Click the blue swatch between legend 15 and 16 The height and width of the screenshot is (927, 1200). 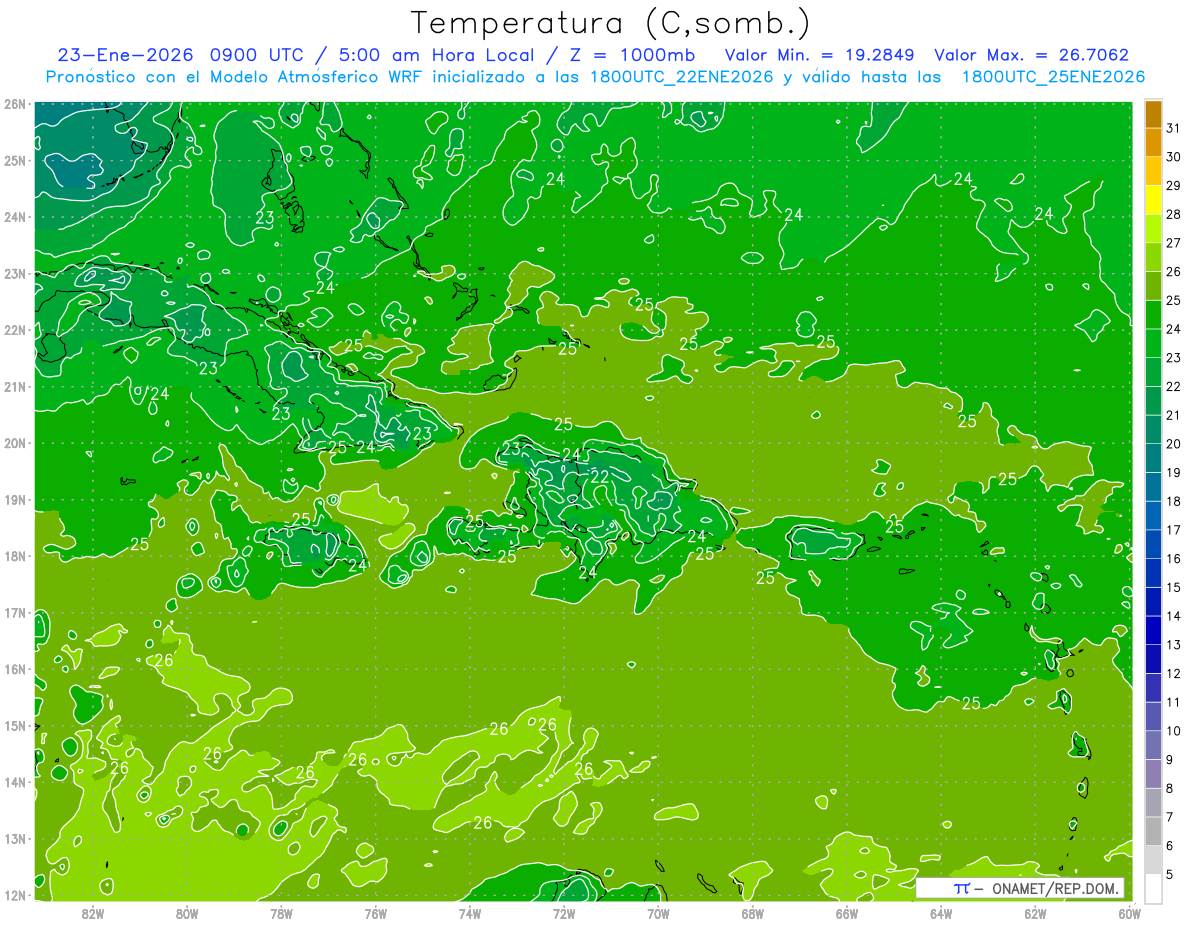point(1153,573)
